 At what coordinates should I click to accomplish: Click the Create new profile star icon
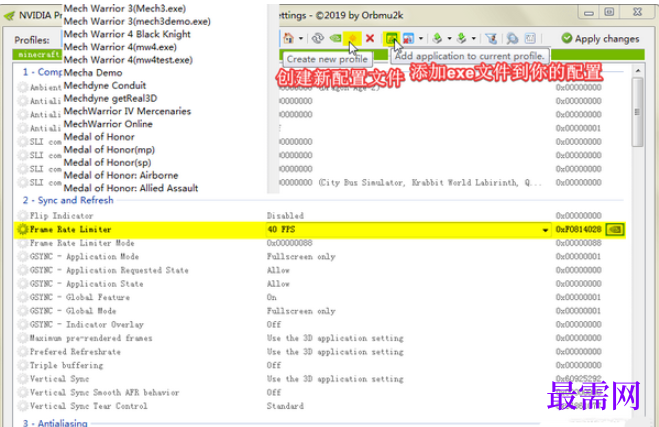pyautogui.click(x=352, y=38)
